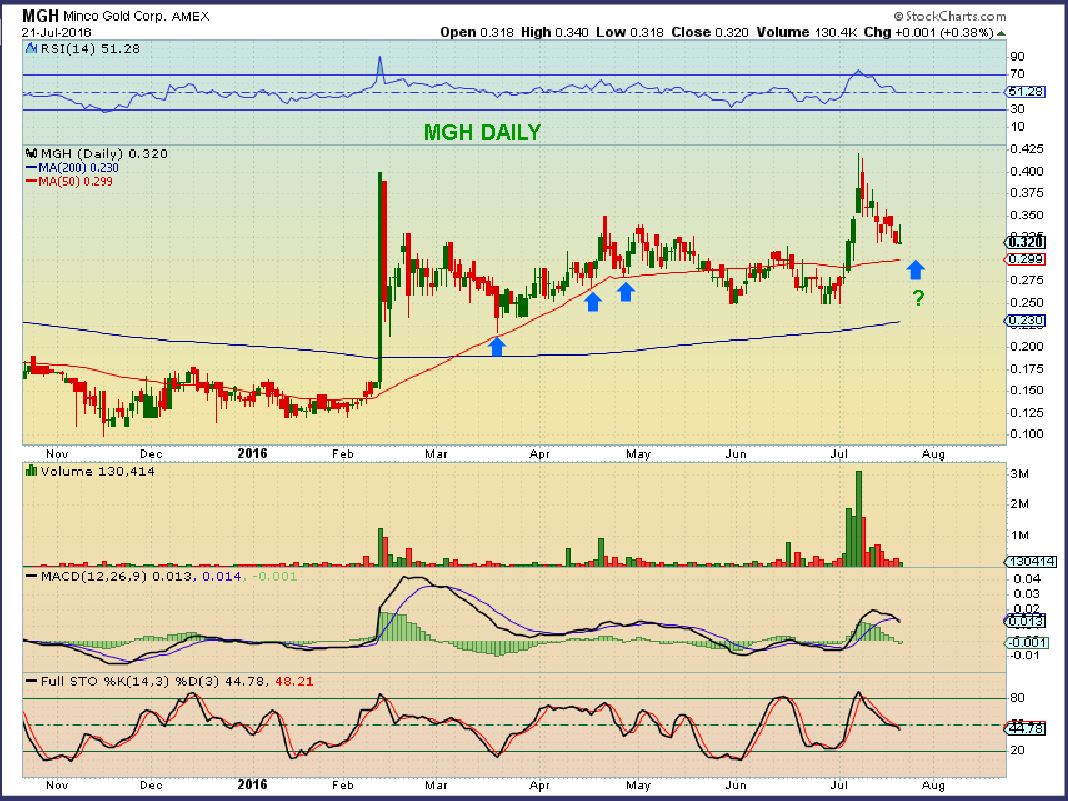Click the Low 0.318 value
1068x801 pixels.
[x=629, y=32]
